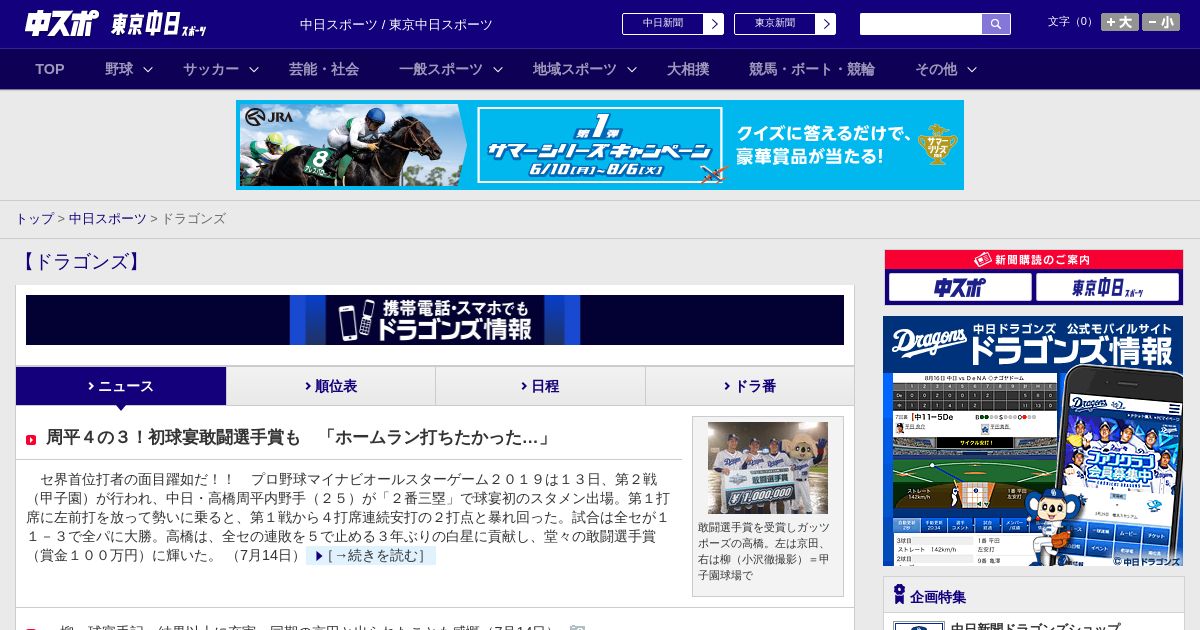Open the 敢闘選手賞 photo thumbnail

(x=768, y=468)
